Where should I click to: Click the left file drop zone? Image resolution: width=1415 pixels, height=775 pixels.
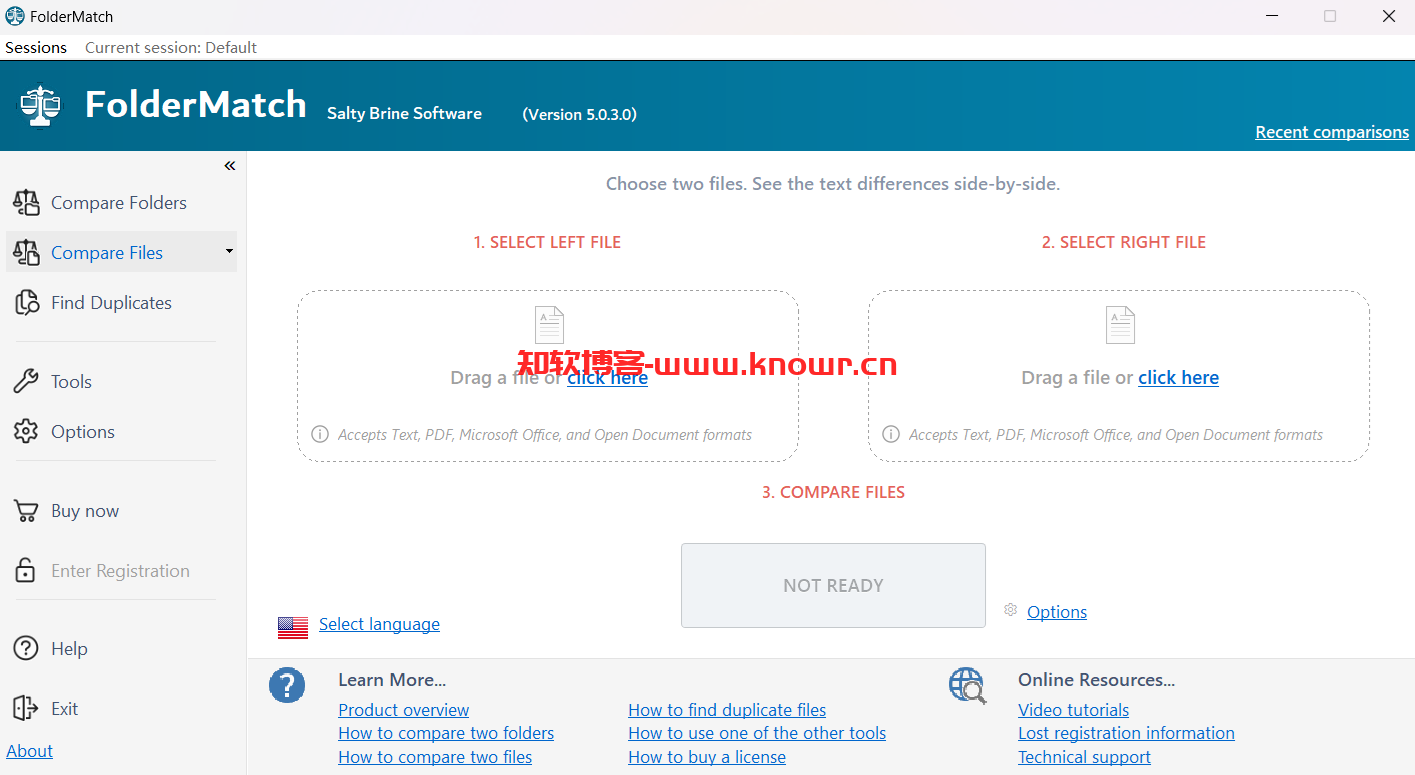(548, 376)
